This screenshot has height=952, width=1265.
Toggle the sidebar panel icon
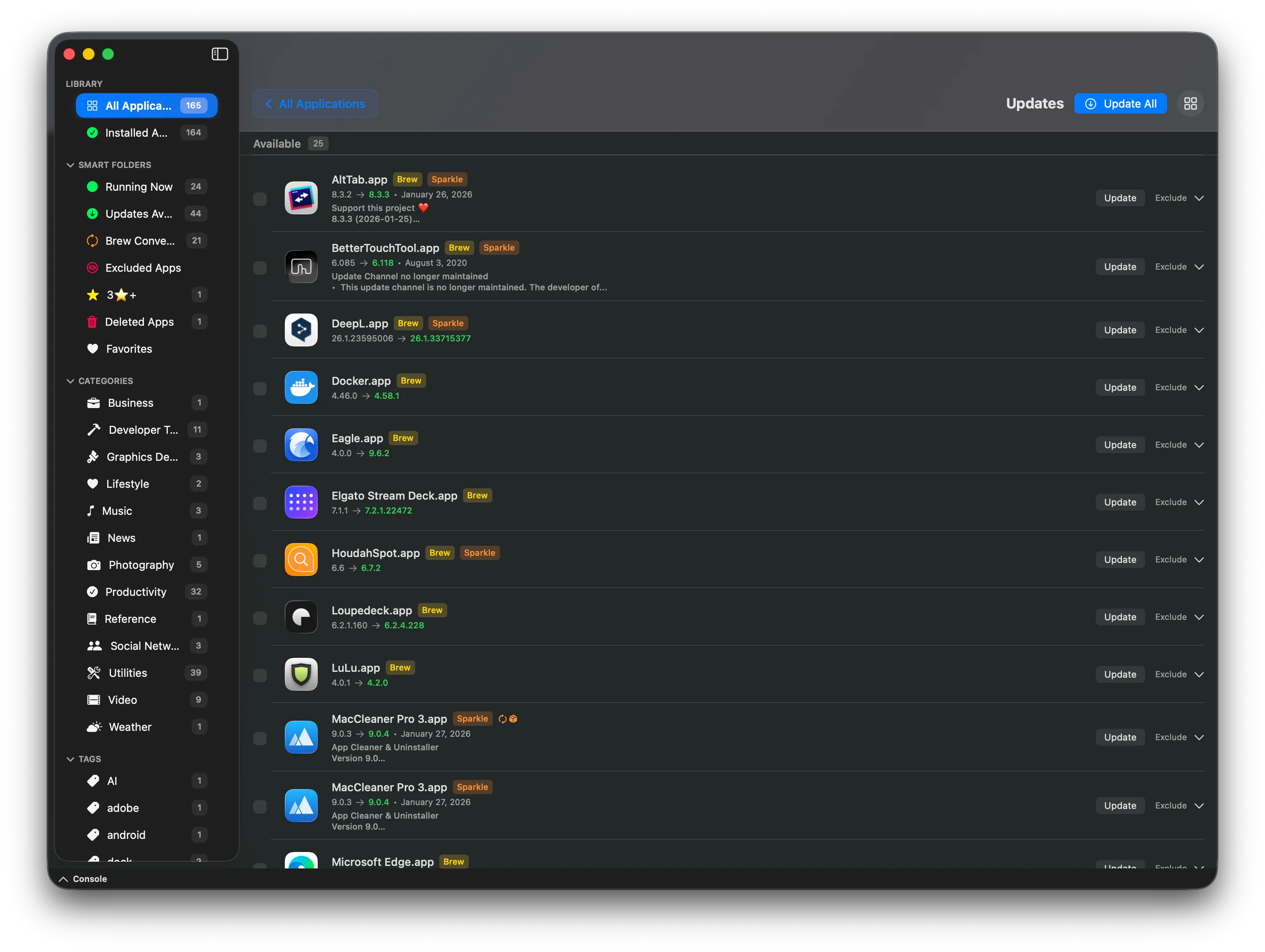219,54
